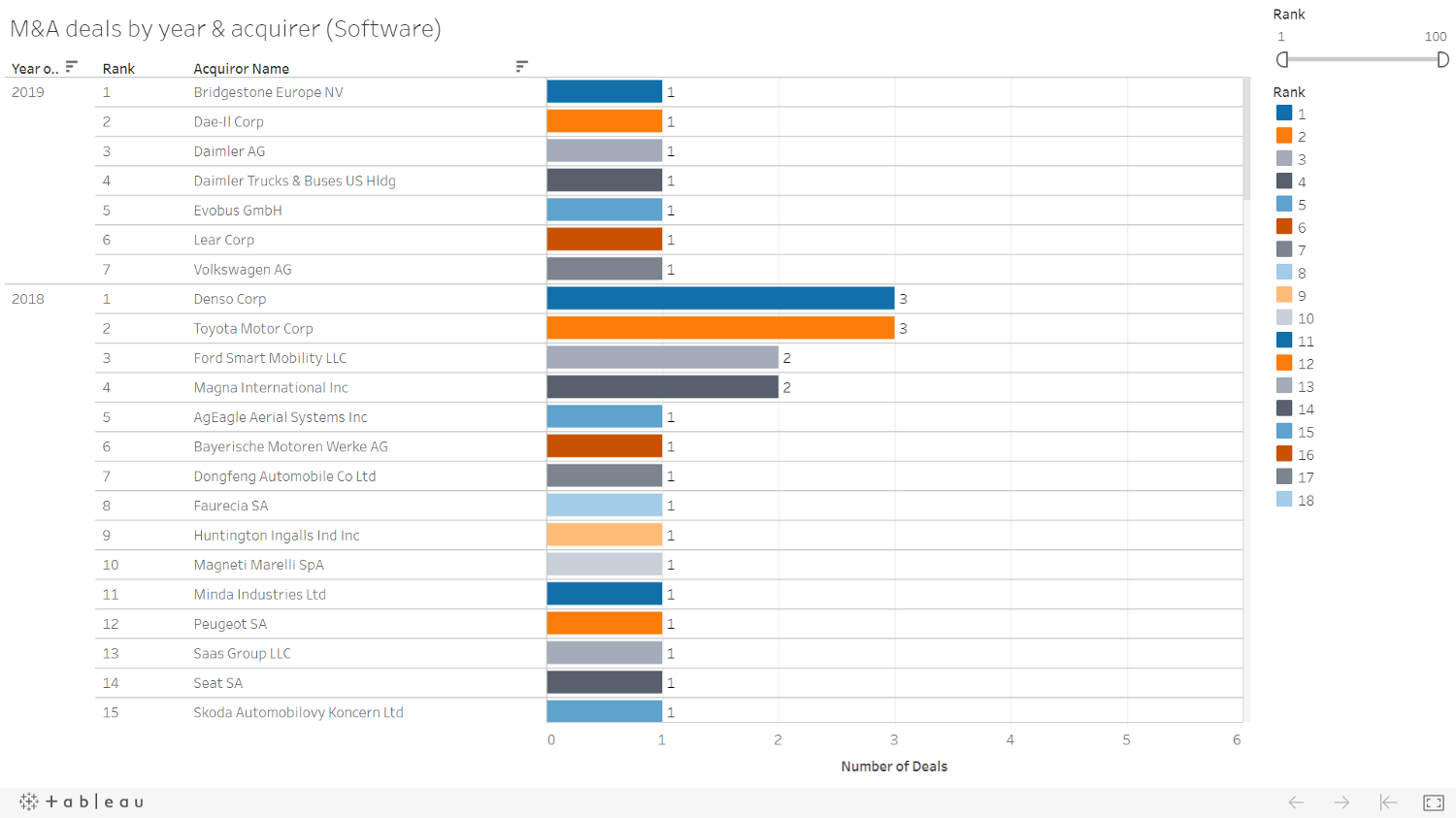Click the Faurecia SA bar
1456x818 pixels.
click(605, 506)
